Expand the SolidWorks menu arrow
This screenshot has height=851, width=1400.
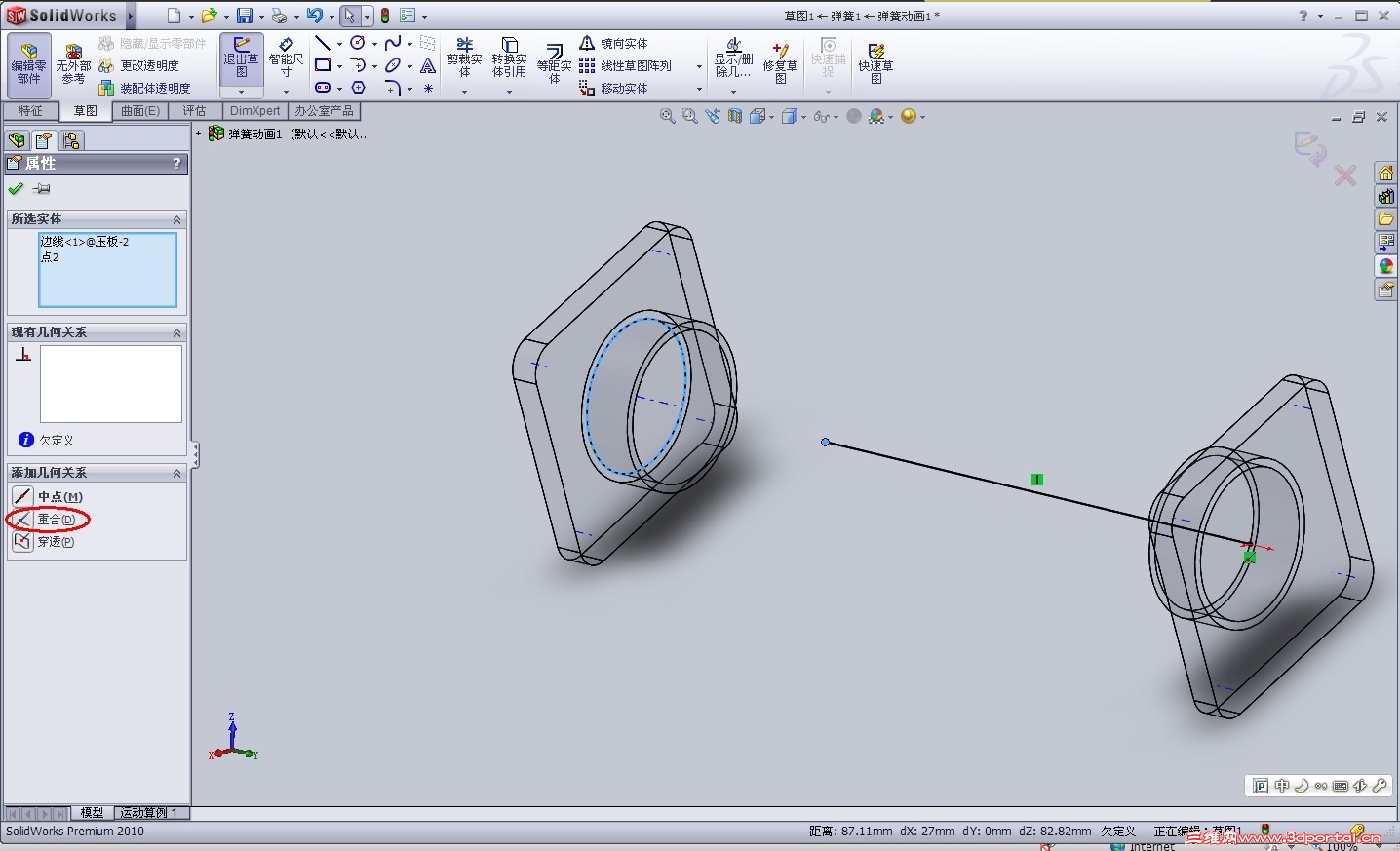point(131,16)
